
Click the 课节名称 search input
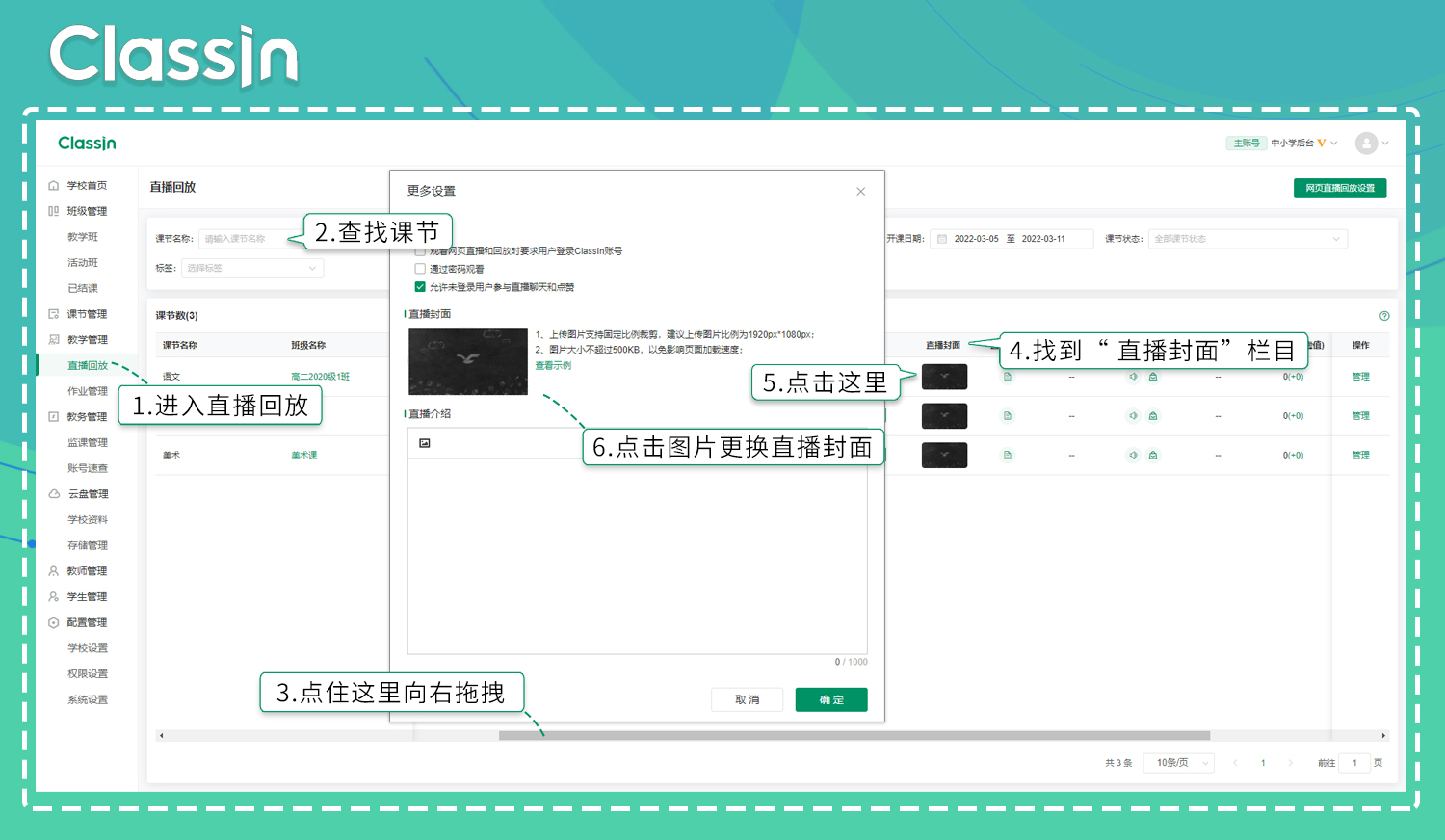point(252,239)
